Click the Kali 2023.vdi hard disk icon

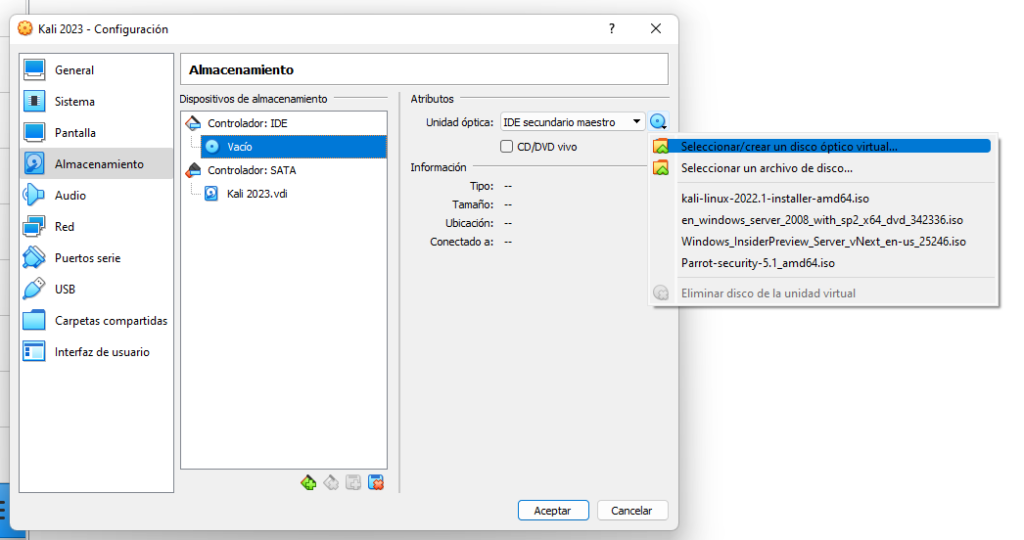coord(212,193)
